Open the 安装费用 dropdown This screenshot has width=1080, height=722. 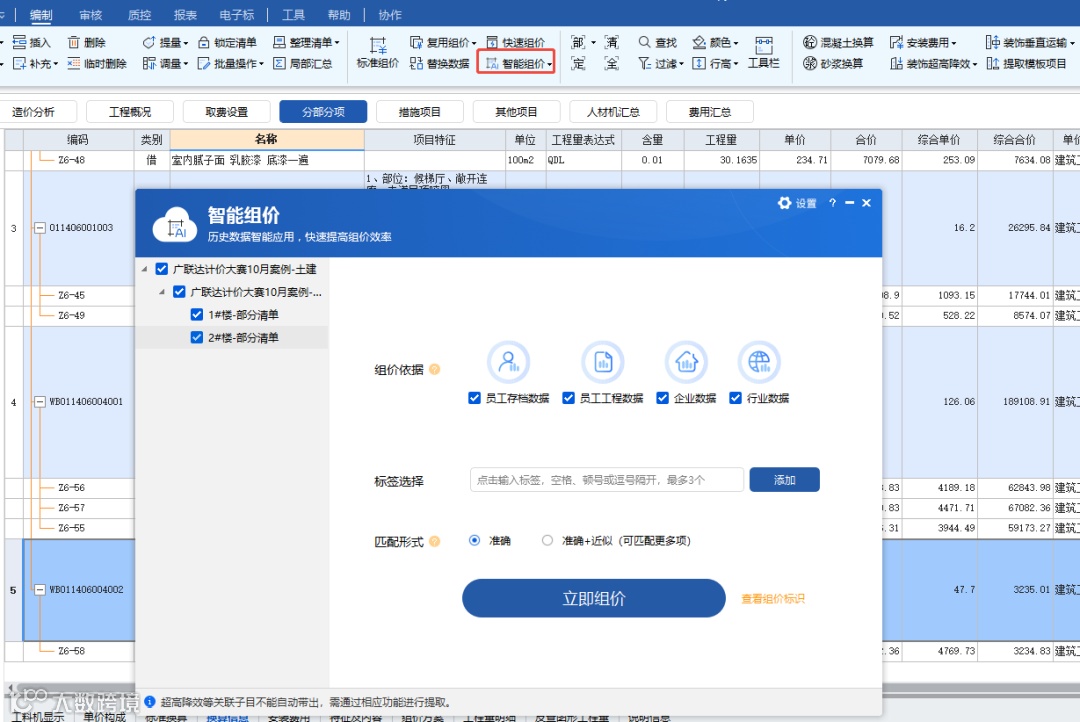click(x=954, y=43)
